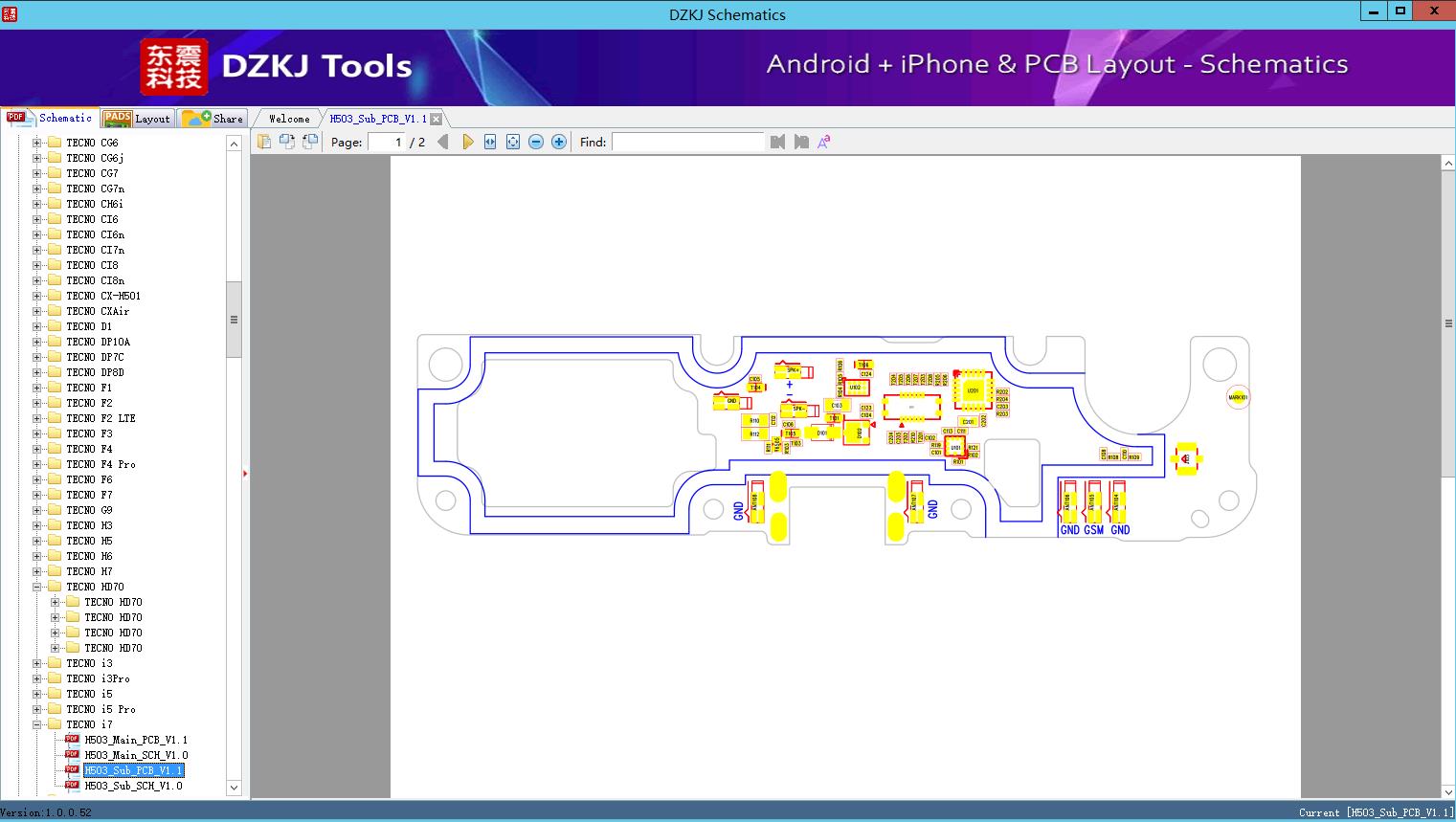Expand the TECNO i5 Pro folder
Screen dimensions: 1456x822
pos(37,709)
